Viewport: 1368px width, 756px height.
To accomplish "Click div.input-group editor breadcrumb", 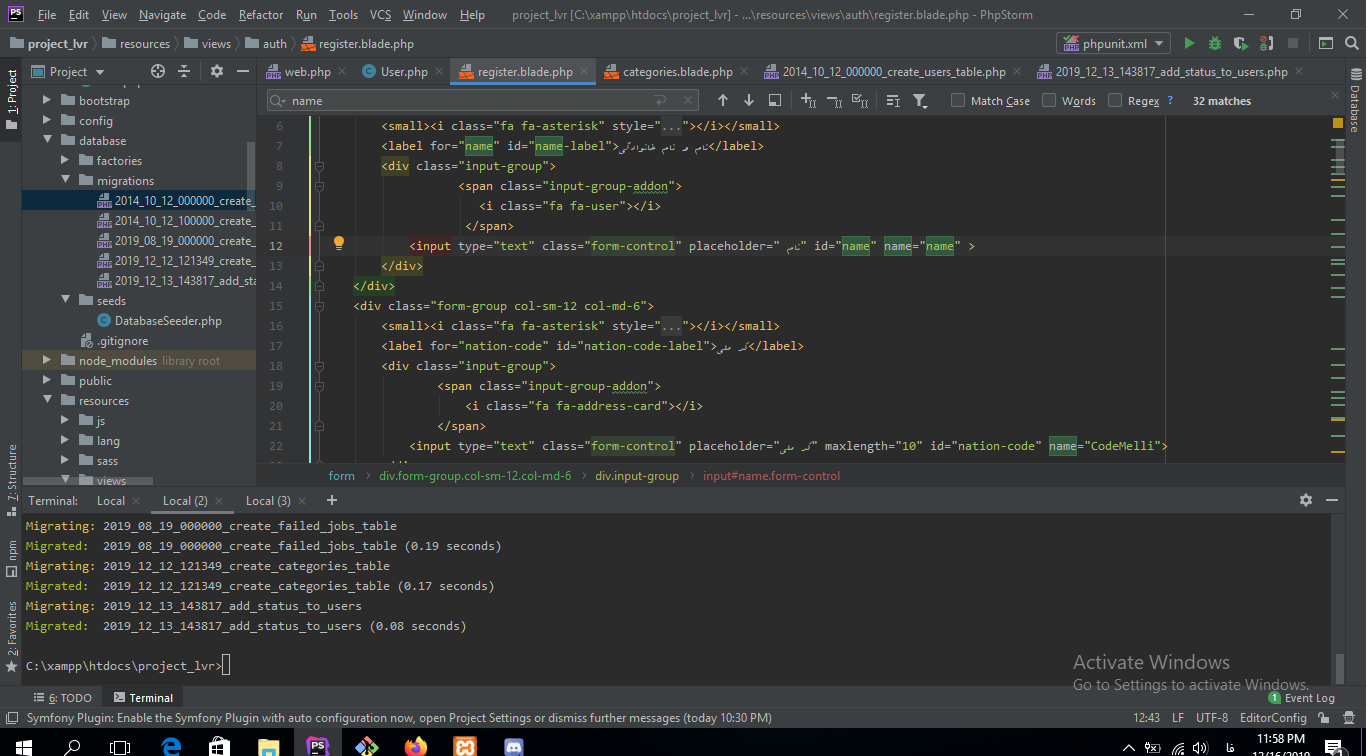I will (637, 476).
